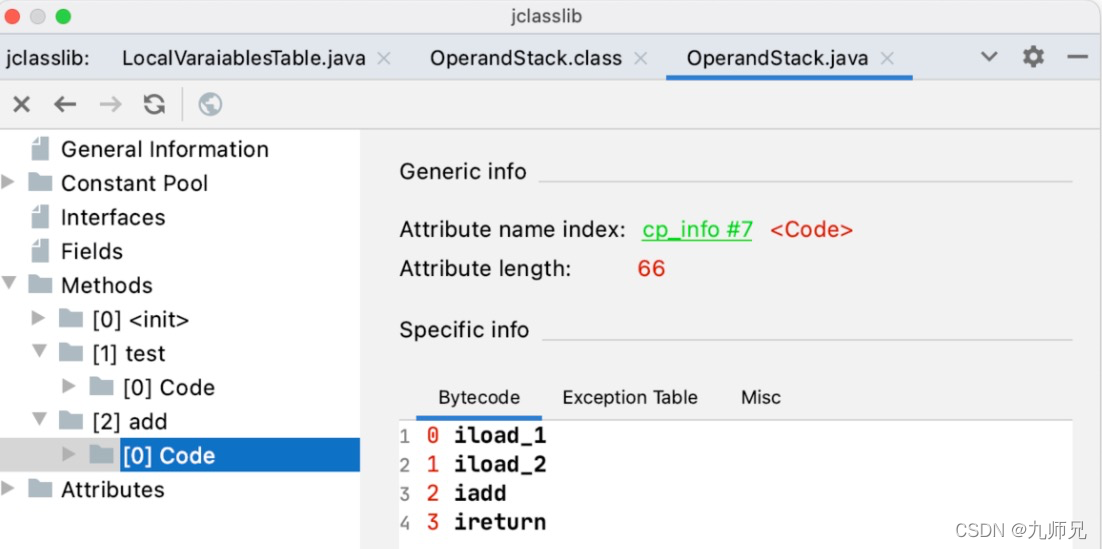Switch to the OperandStack.class tab

(526, 58)
